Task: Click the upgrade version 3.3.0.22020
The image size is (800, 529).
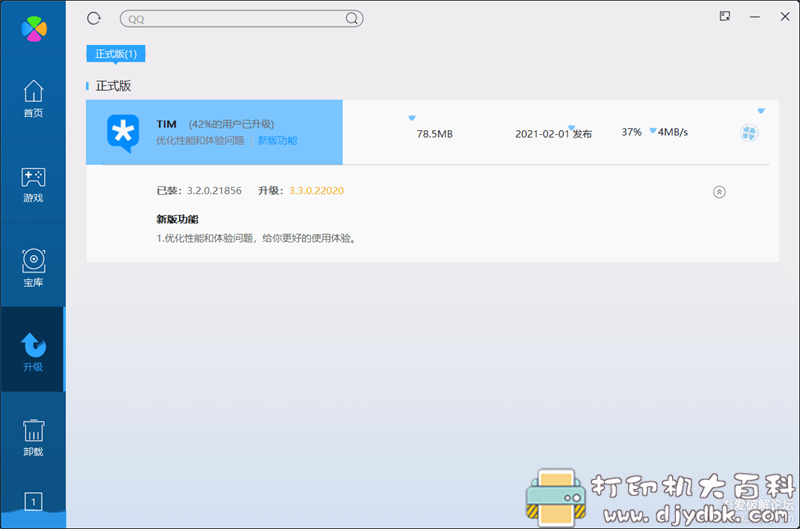Action: click(x=316, y=191)
